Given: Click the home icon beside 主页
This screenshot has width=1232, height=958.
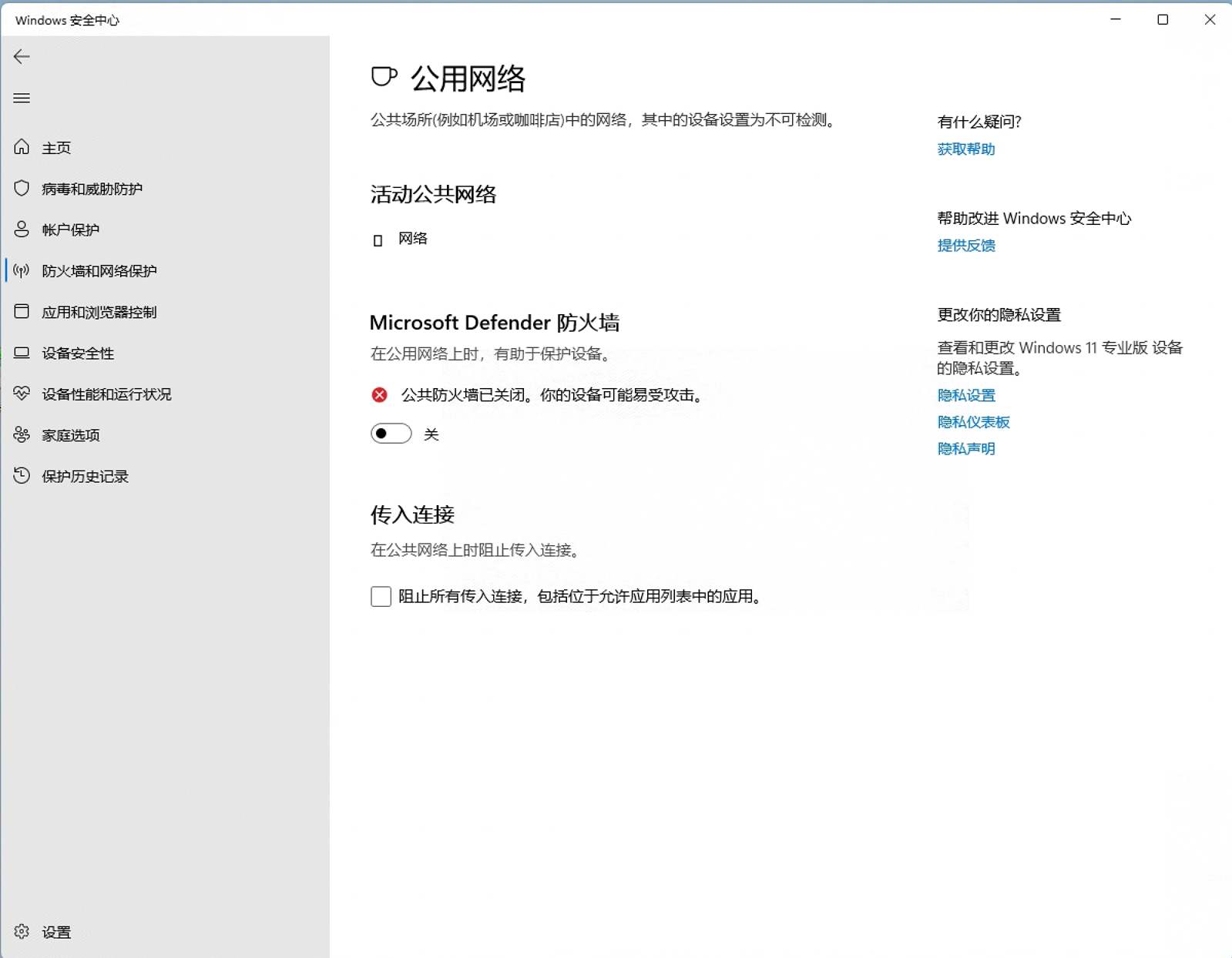Looking at the screenshot, I should [22, 147].
